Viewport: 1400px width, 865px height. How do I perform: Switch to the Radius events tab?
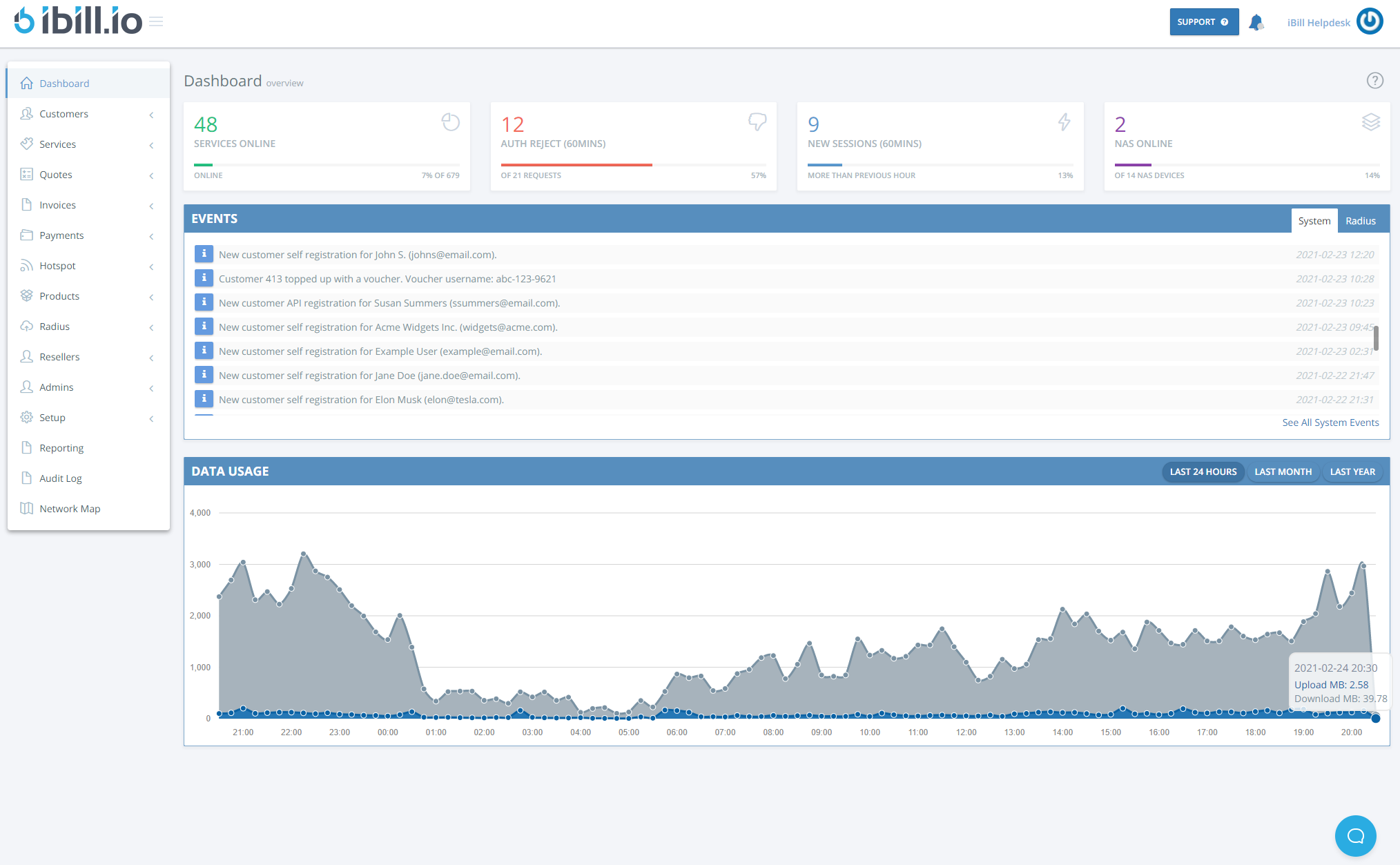pyautogui.click(x=1361, y=220)
